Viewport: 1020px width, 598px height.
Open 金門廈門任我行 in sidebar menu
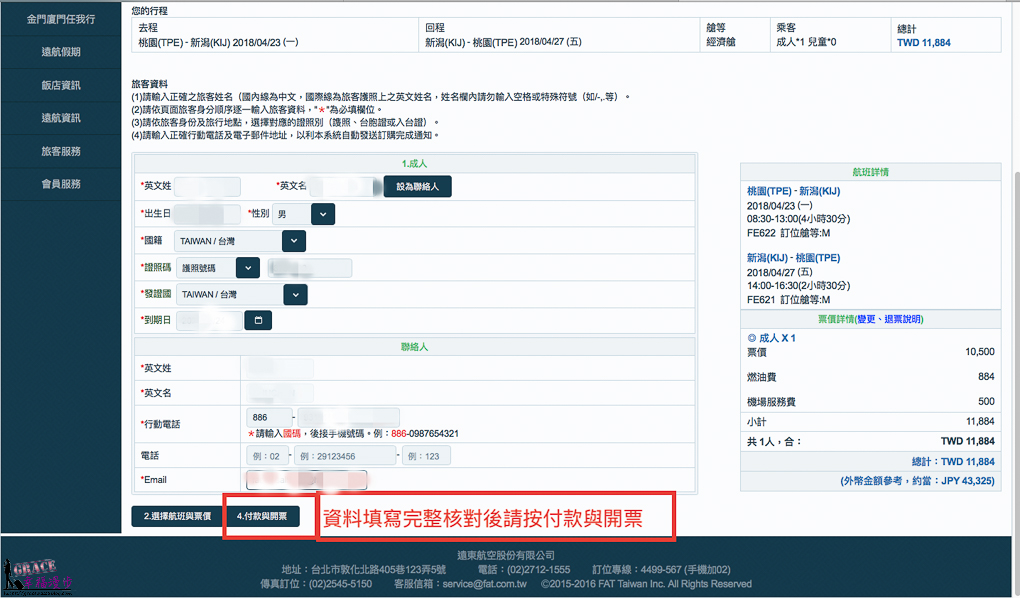[61, 20]
